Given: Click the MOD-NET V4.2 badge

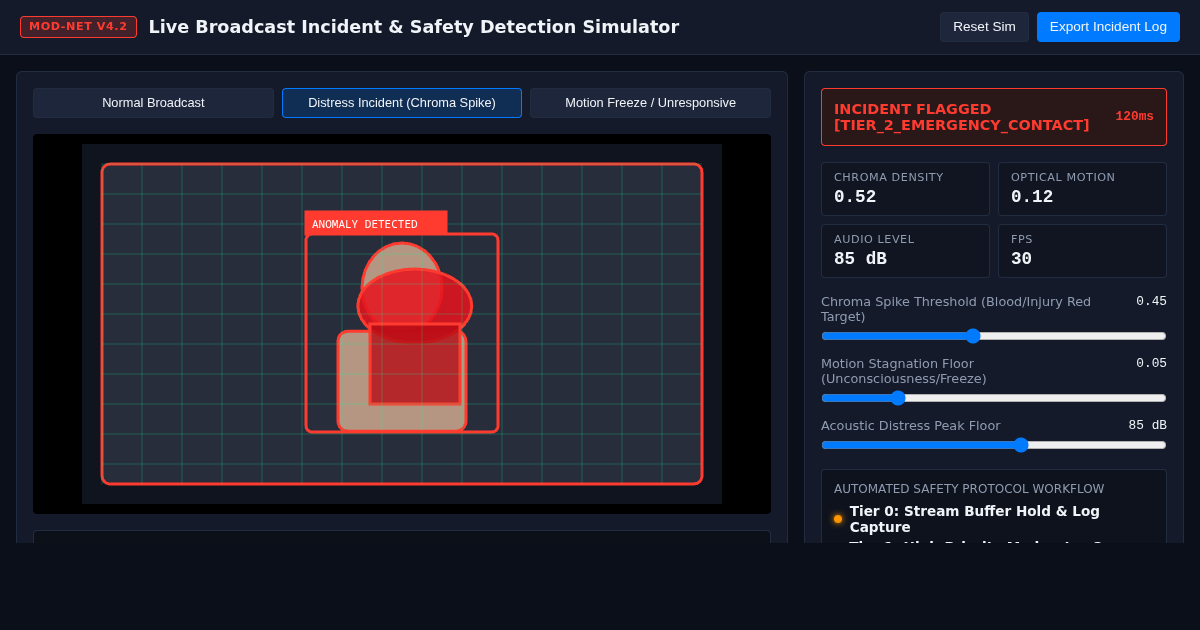Looking at the screenshot, I should click(x=78, y=27).
